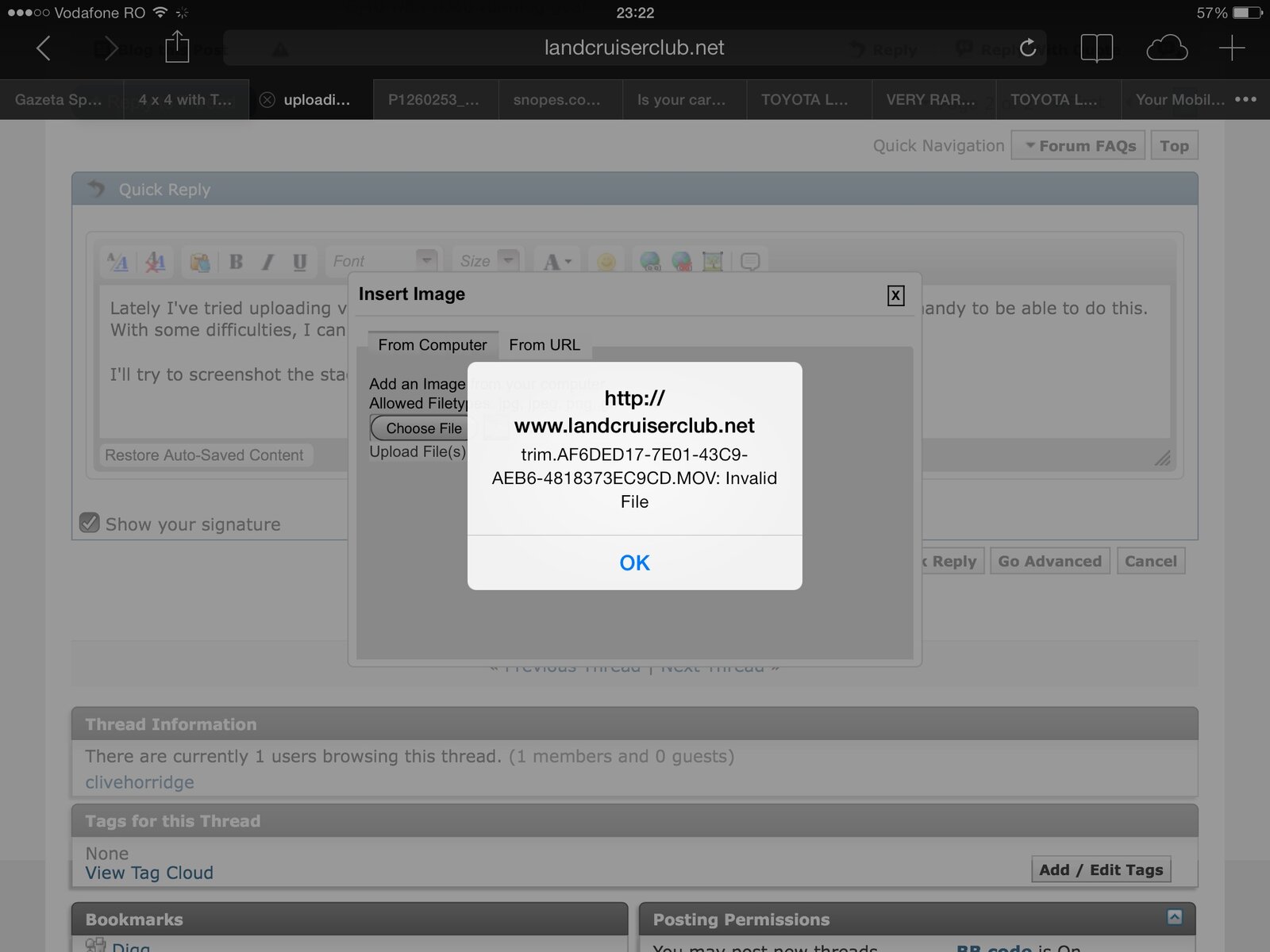Click the insert image toolbar icon
Viewport: 1270px width, 952px height.
tap(713, 262)
